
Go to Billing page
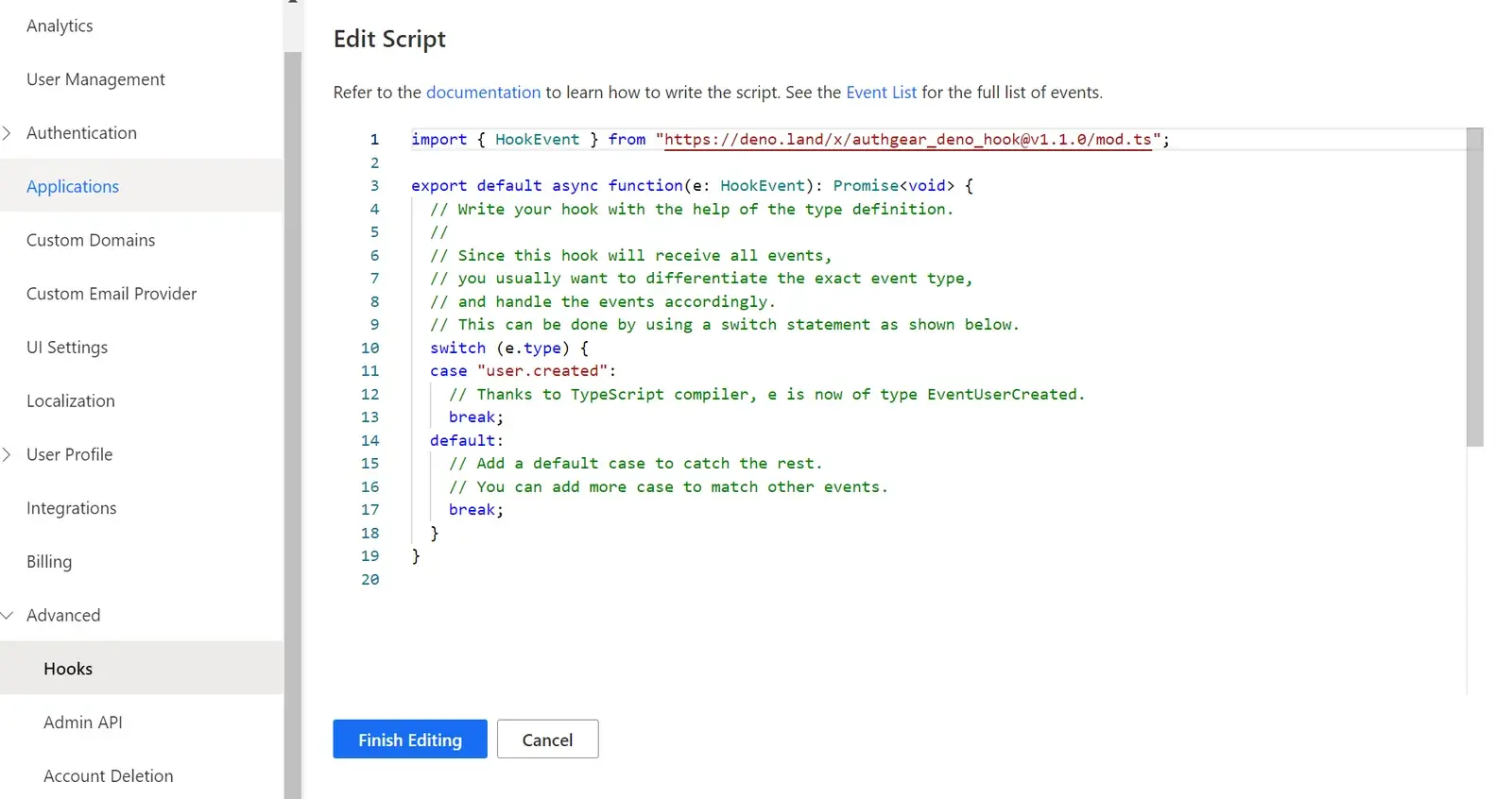[x=49, y=562]
